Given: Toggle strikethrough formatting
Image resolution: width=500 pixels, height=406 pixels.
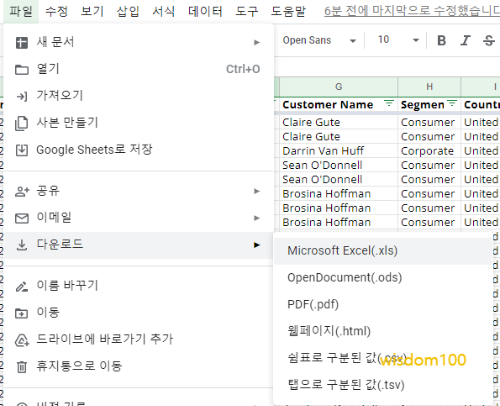Looking at the screenshot, I should (x=489, y=40).
